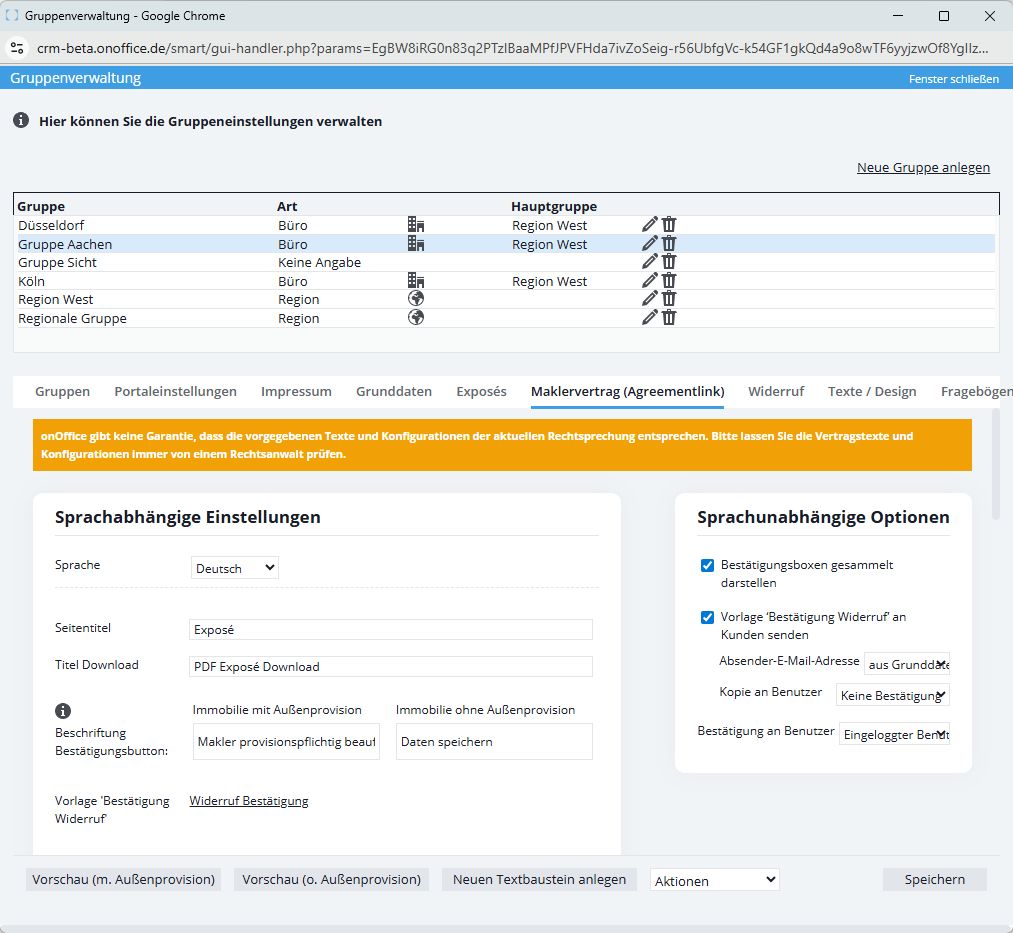
Task: Delete Regionale Gruppe trash icon
Action: tap(669, 317)
